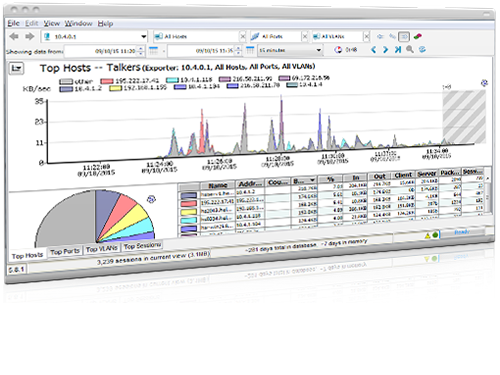Click the pie clock icon beside 0MB
Image resolution: width=500 pixels, height=375 pixels.
338,50
